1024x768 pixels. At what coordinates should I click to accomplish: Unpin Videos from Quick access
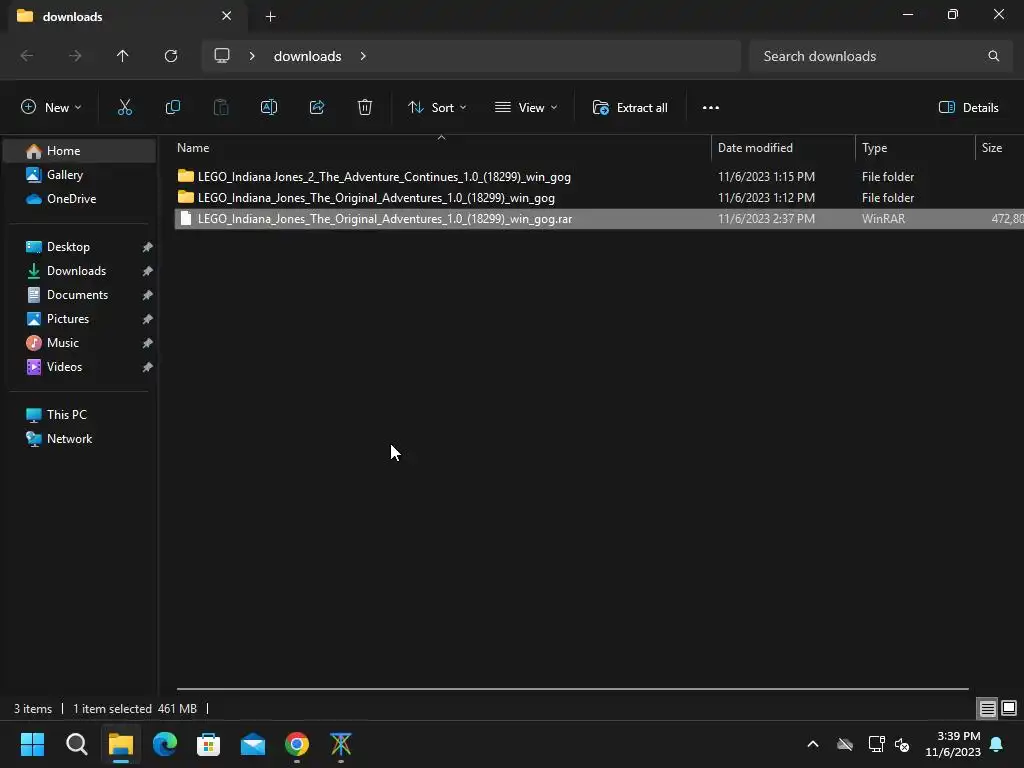tap(148, 367)
